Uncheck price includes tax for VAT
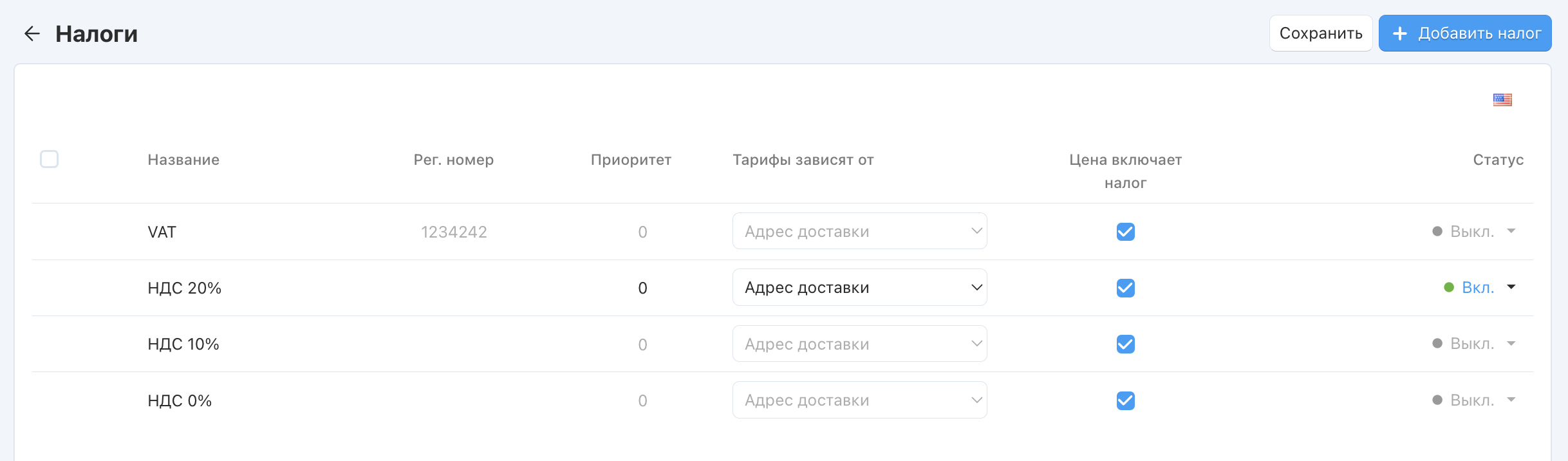The width and height of the screenshot is (1568, 461). 1125,232
